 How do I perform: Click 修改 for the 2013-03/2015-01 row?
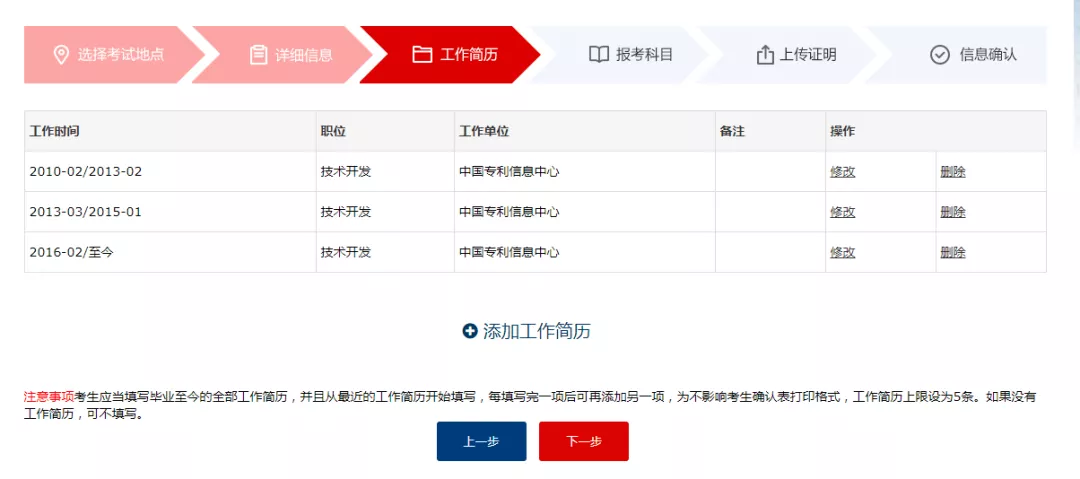click(842, 212)
